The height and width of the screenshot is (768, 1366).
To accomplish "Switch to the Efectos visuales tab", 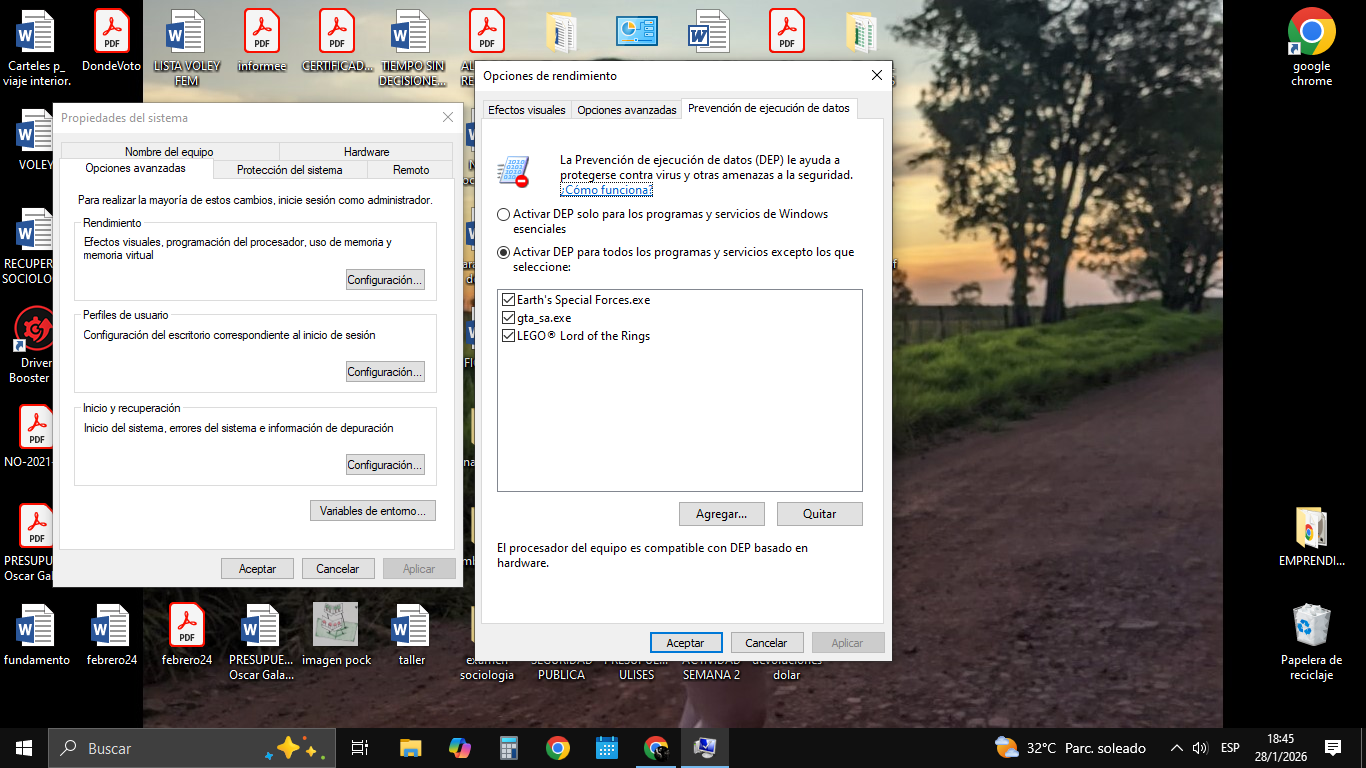I will 527,110.
